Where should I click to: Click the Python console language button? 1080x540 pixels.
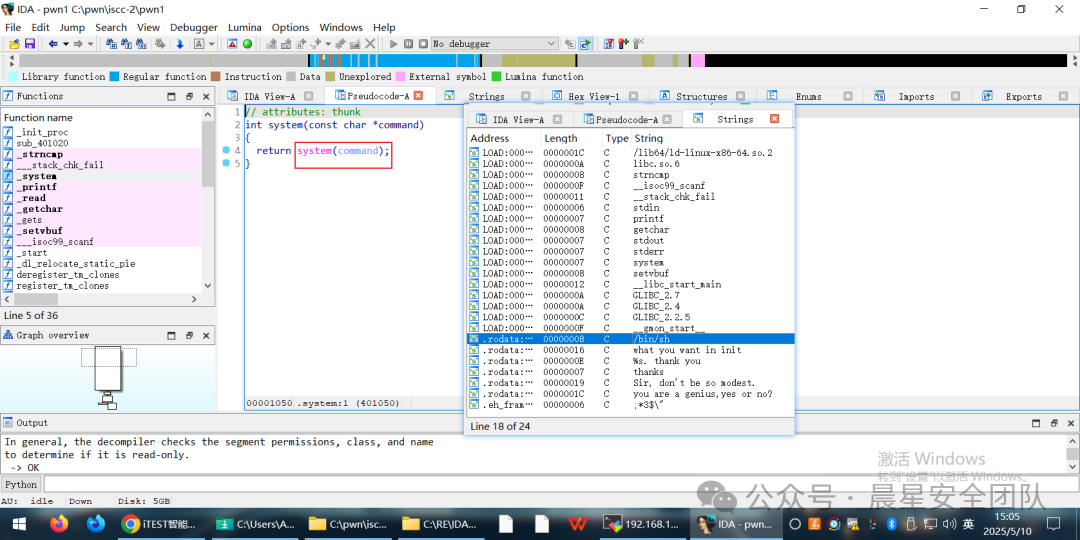pos(21,484)
